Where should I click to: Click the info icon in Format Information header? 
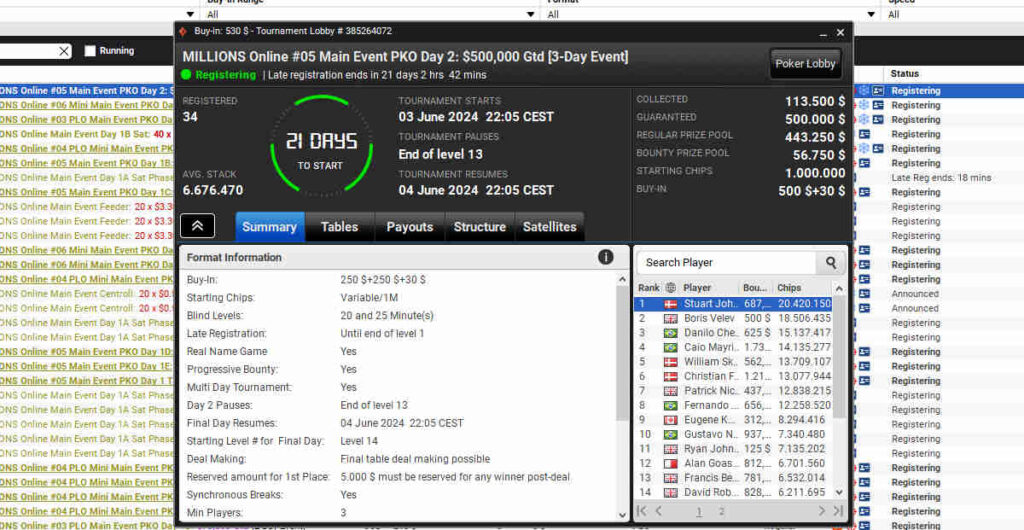(x=605, y=257)
